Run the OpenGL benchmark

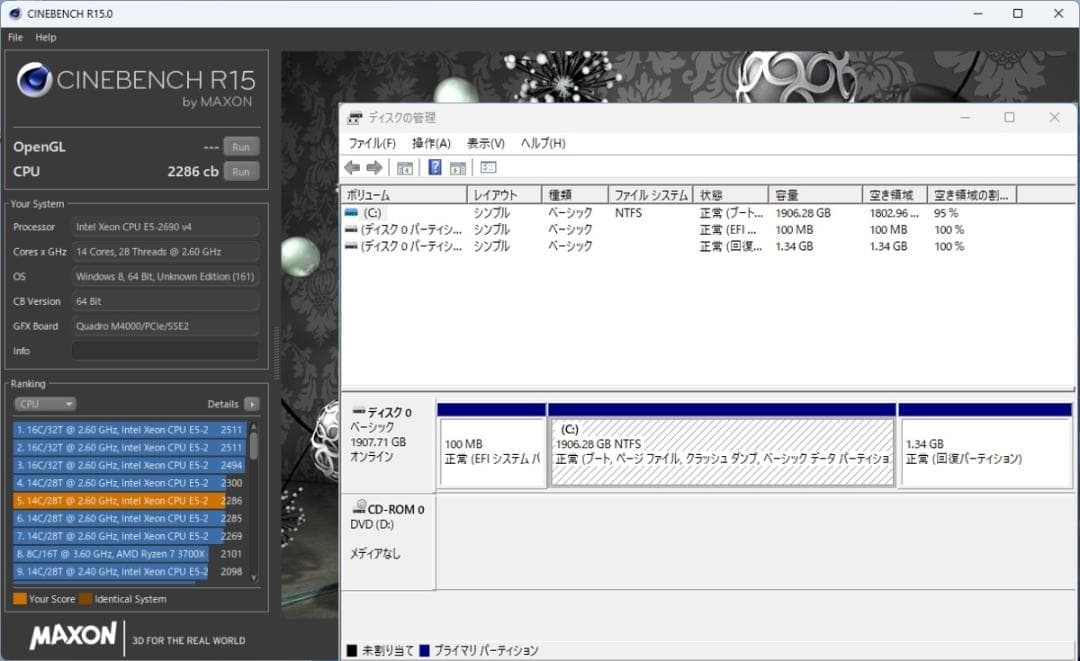pyautogui.click(x=240, y=146)
